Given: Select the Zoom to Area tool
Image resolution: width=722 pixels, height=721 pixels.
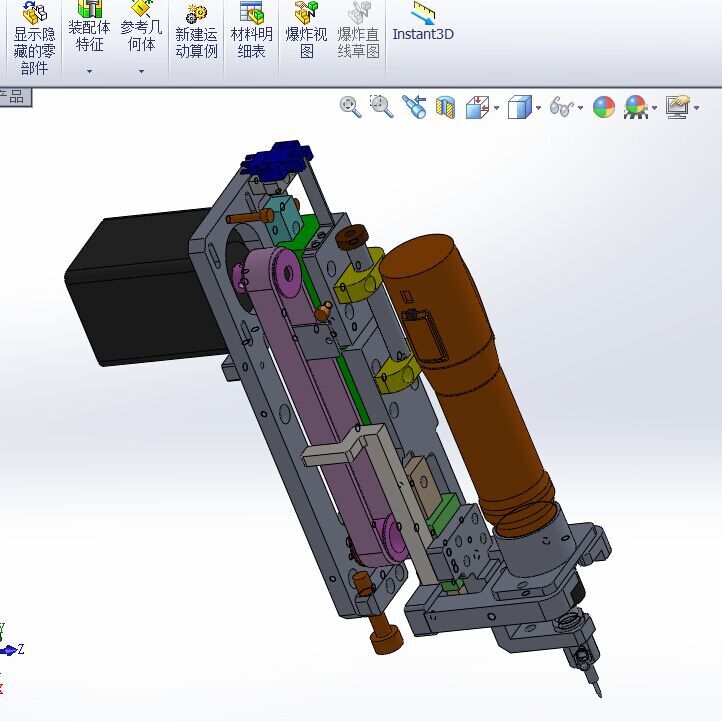Looking at the screenshot, I should tap(381, 106).
